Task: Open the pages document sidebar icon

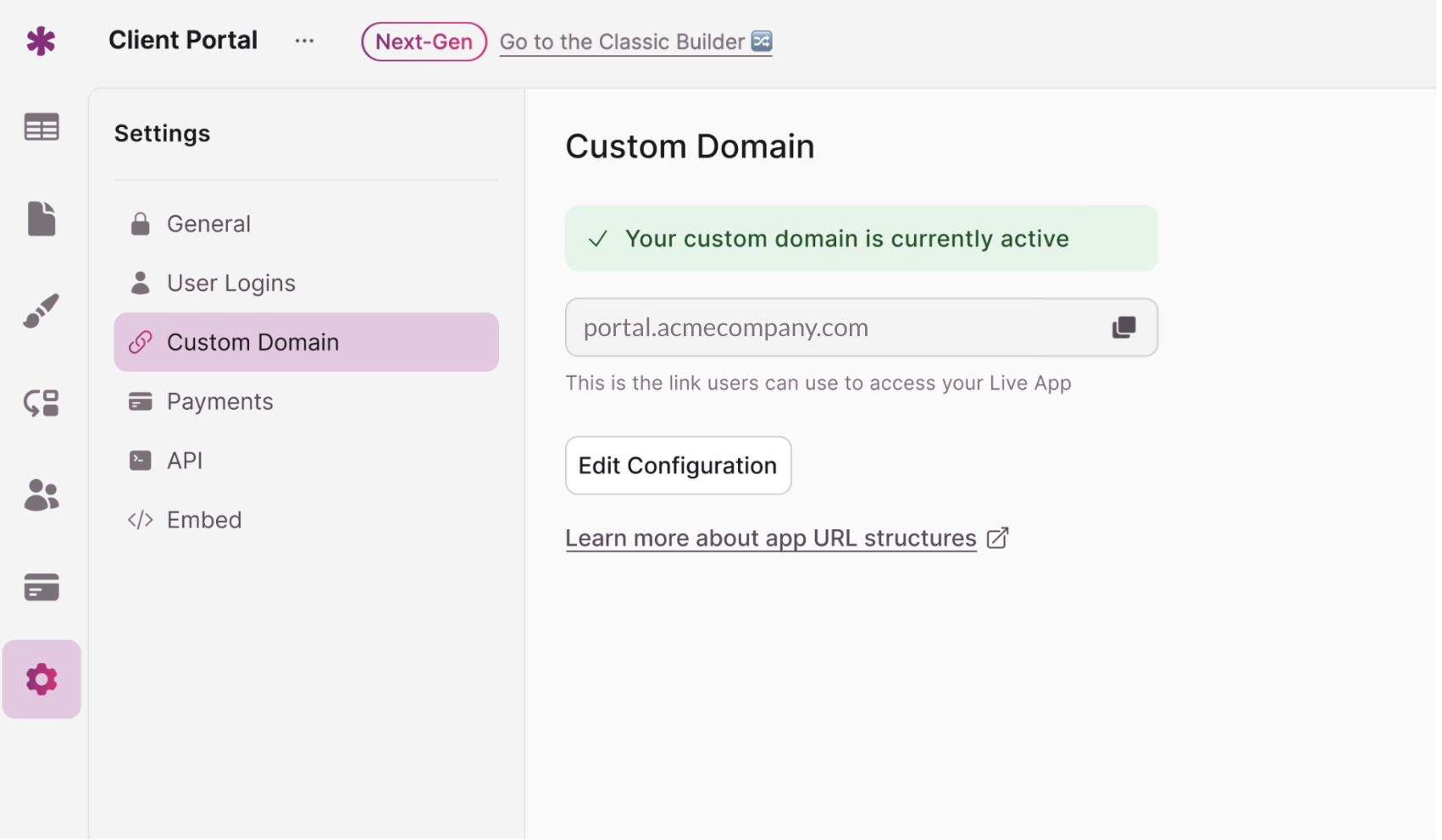Action: [x=41, y=218]
